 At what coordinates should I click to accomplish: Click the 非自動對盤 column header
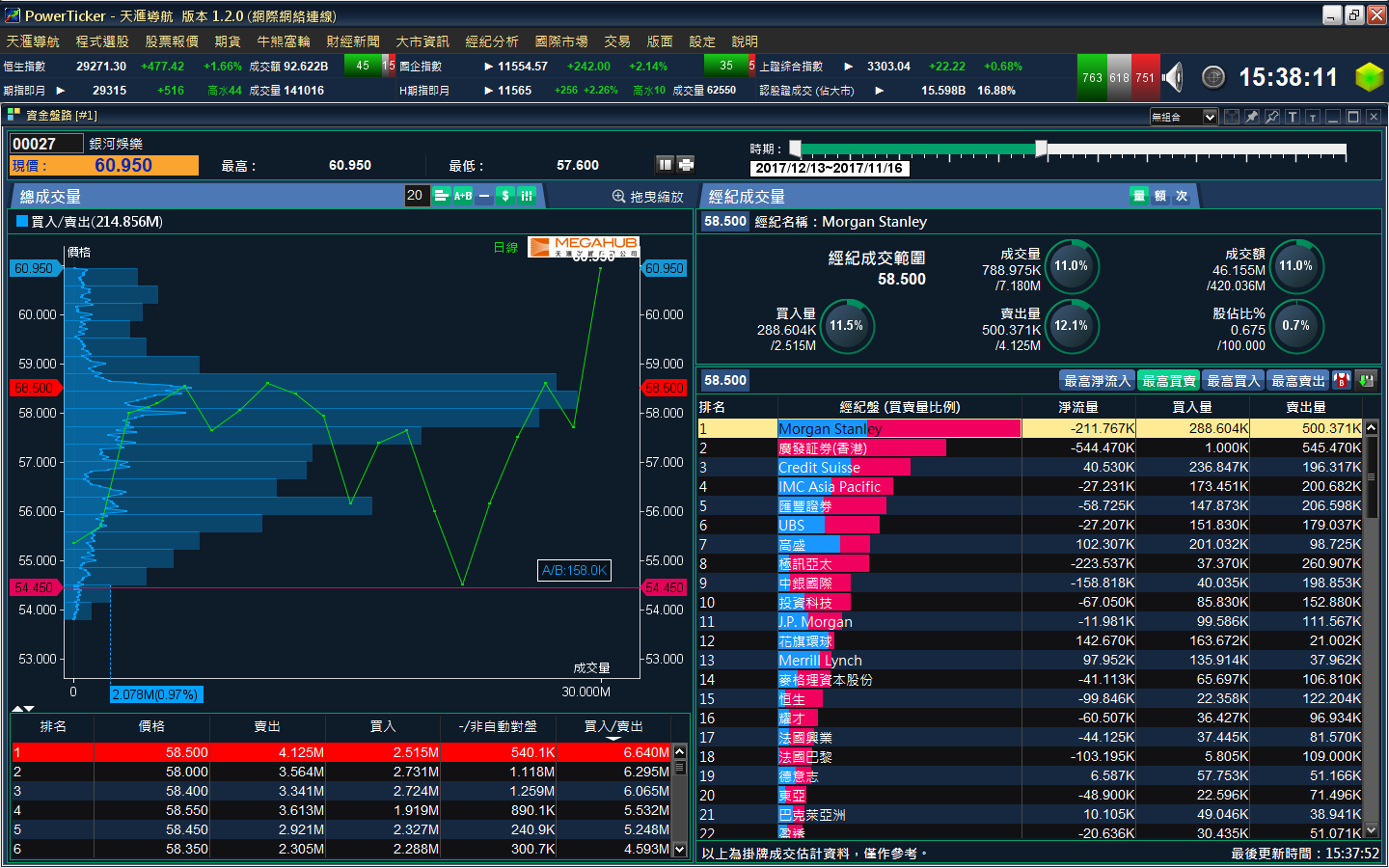coord(499,726)
